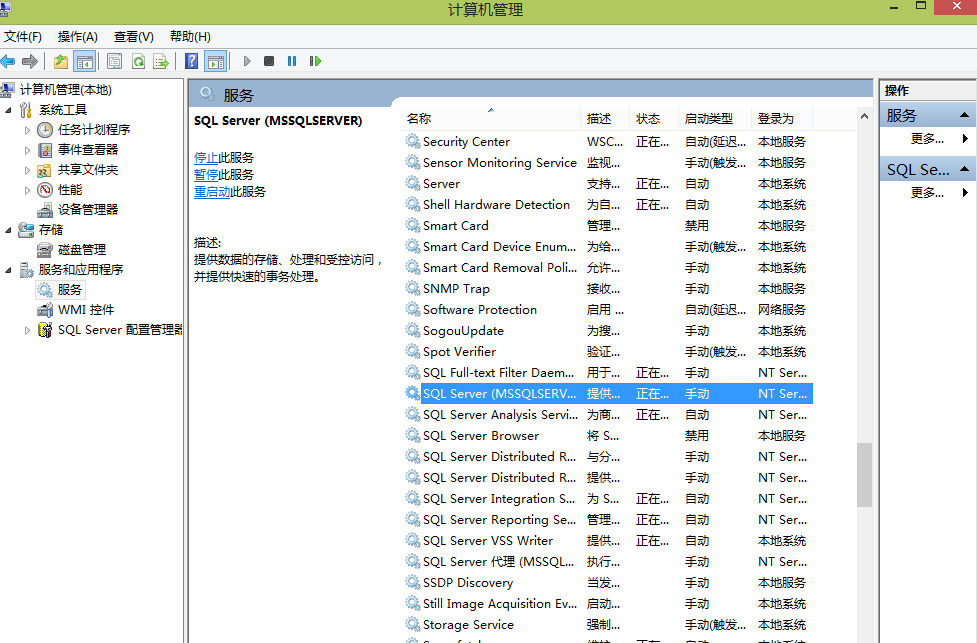Viewport: 977px width, 643px height.
Task: Sort by the 名称 column header
Action: (x=491, y=118)
